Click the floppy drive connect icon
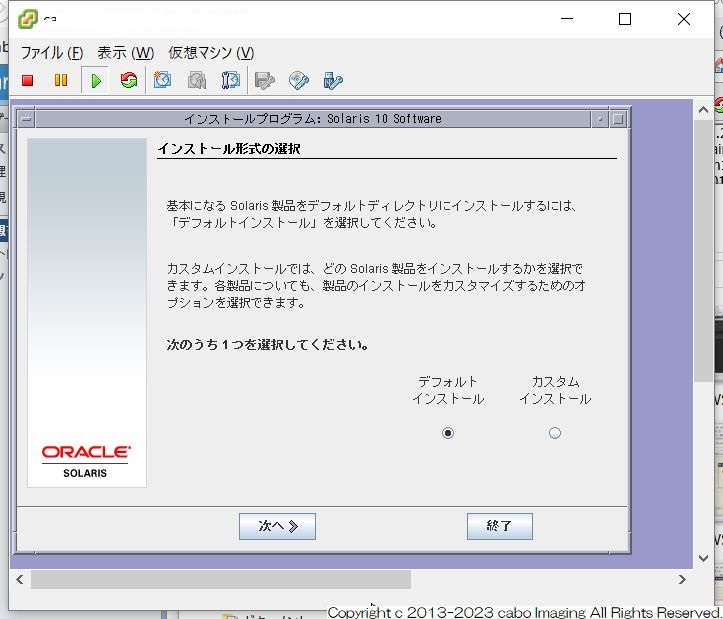Screen dimensions: 723x619 coord(265,80)
